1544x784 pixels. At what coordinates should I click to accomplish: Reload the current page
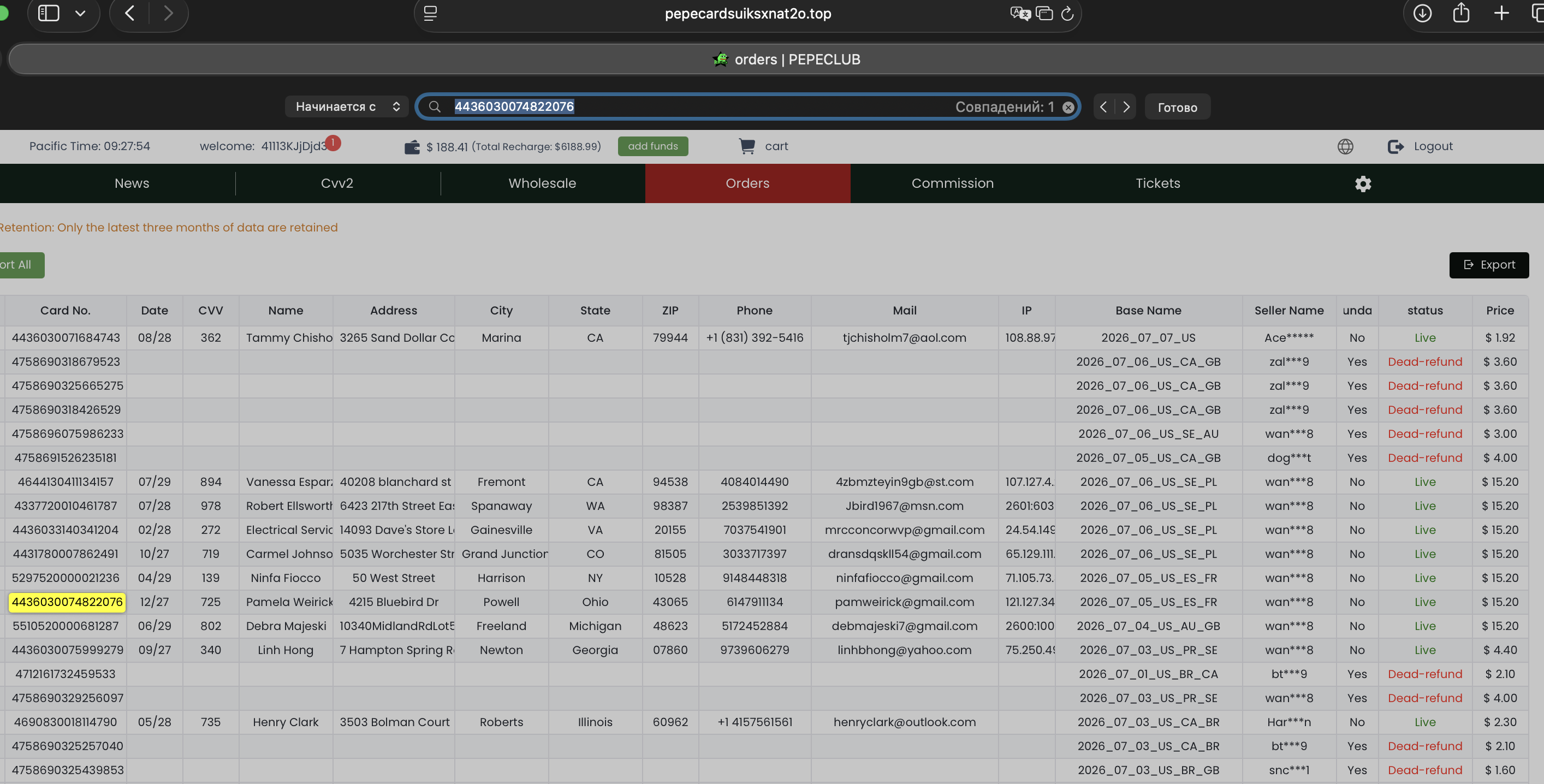click(x=1067, y=13)
